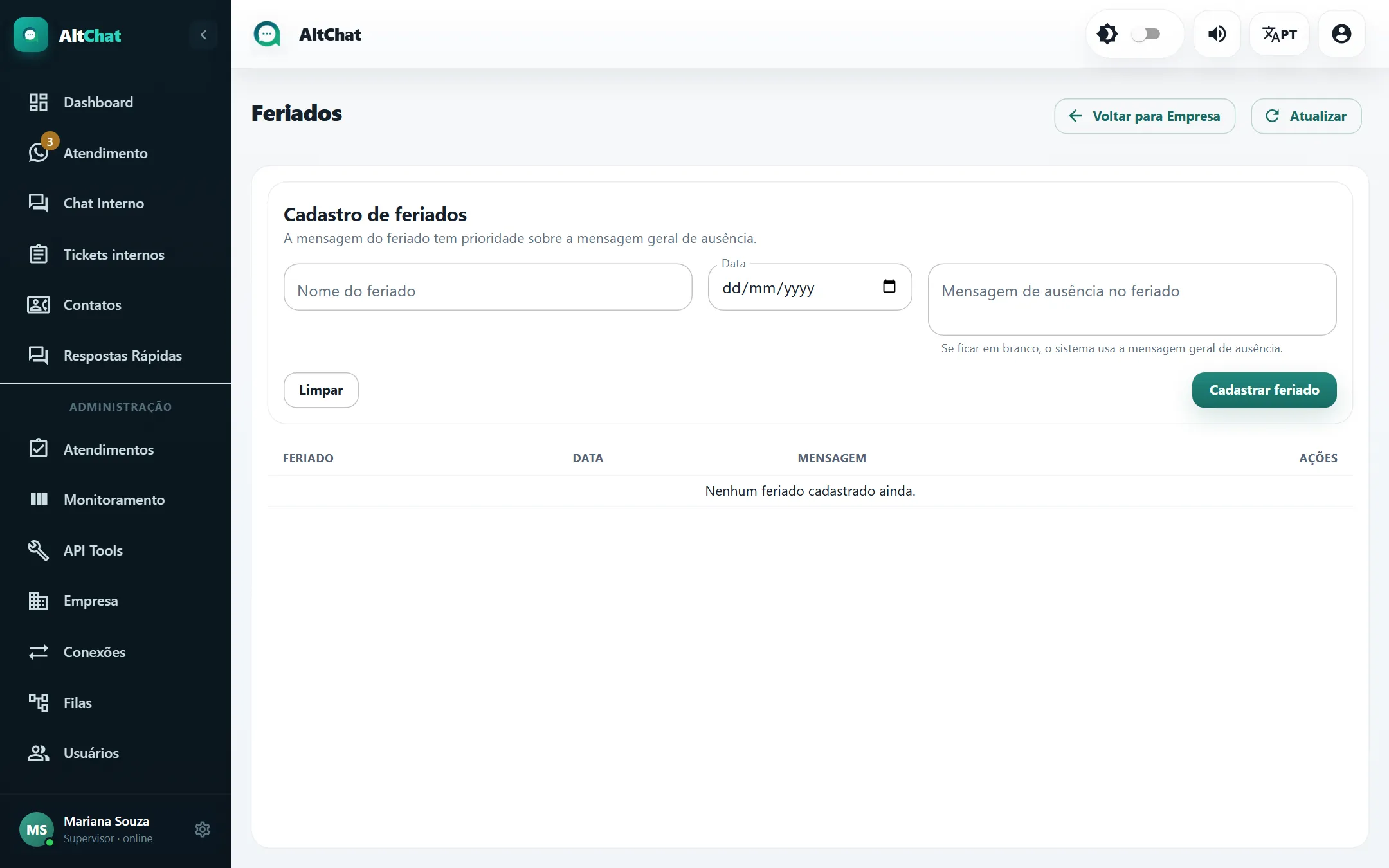1389x868 pixels.
Task: Open settings gear next to Mariana Souza
Action: click(x=203, y=829)
